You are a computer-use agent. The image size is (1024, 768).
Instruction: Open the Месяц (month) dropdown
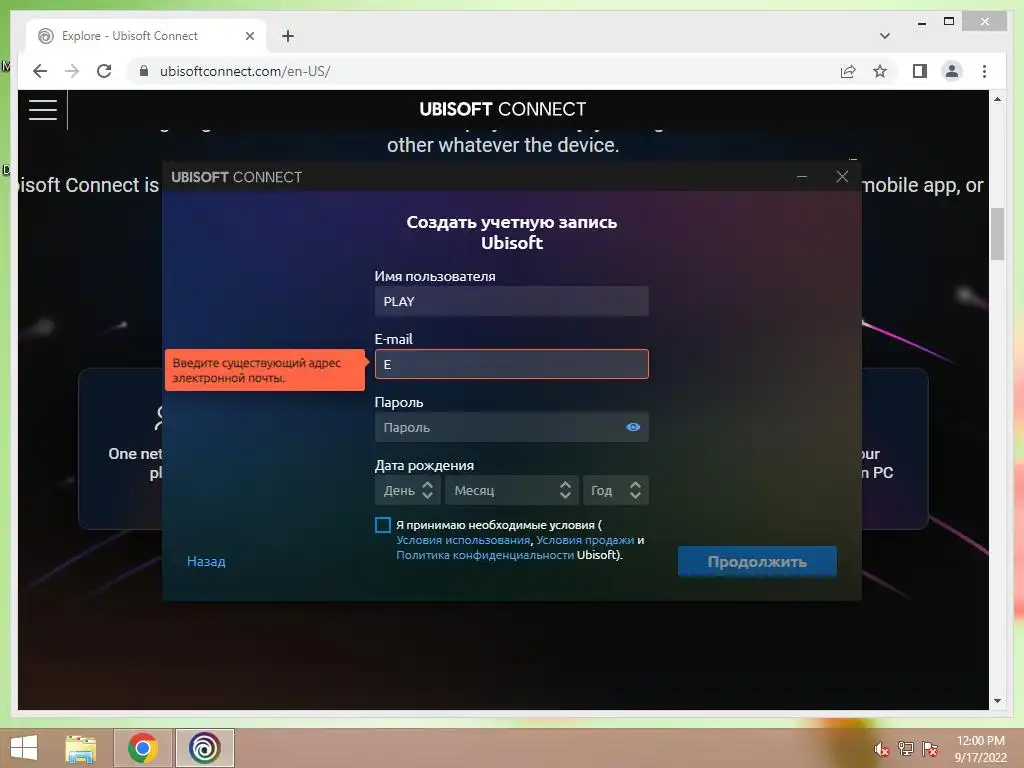pyautogui.click(x=511, y=490)
